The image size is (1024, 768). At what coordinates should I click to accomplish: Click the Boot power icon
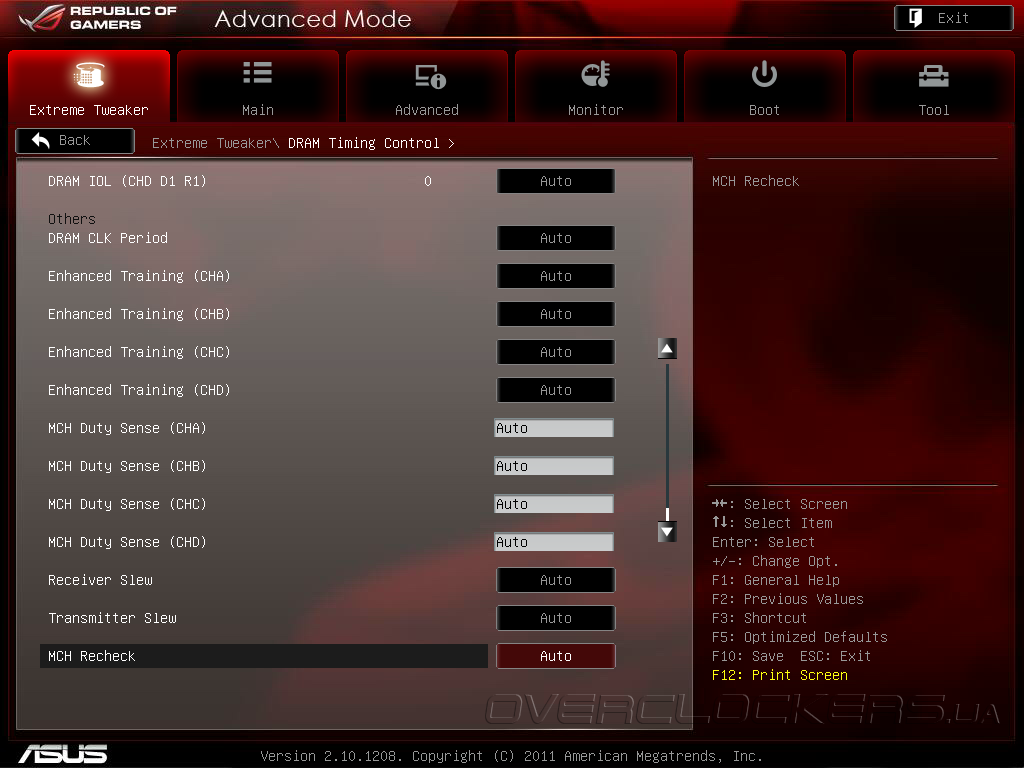click(764, 74)
